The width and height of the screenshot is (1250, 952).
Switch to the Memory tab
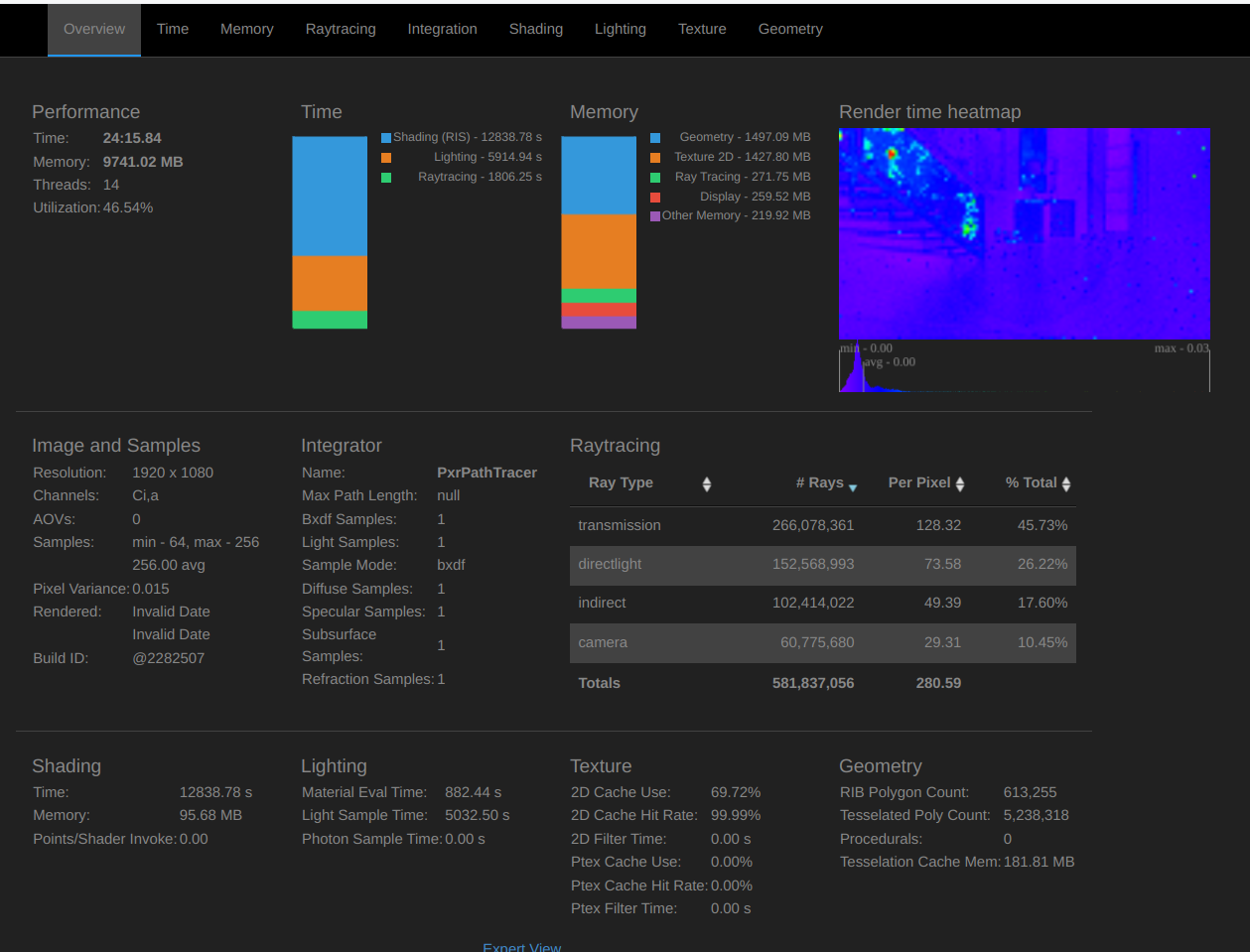[x=247, y=30]
